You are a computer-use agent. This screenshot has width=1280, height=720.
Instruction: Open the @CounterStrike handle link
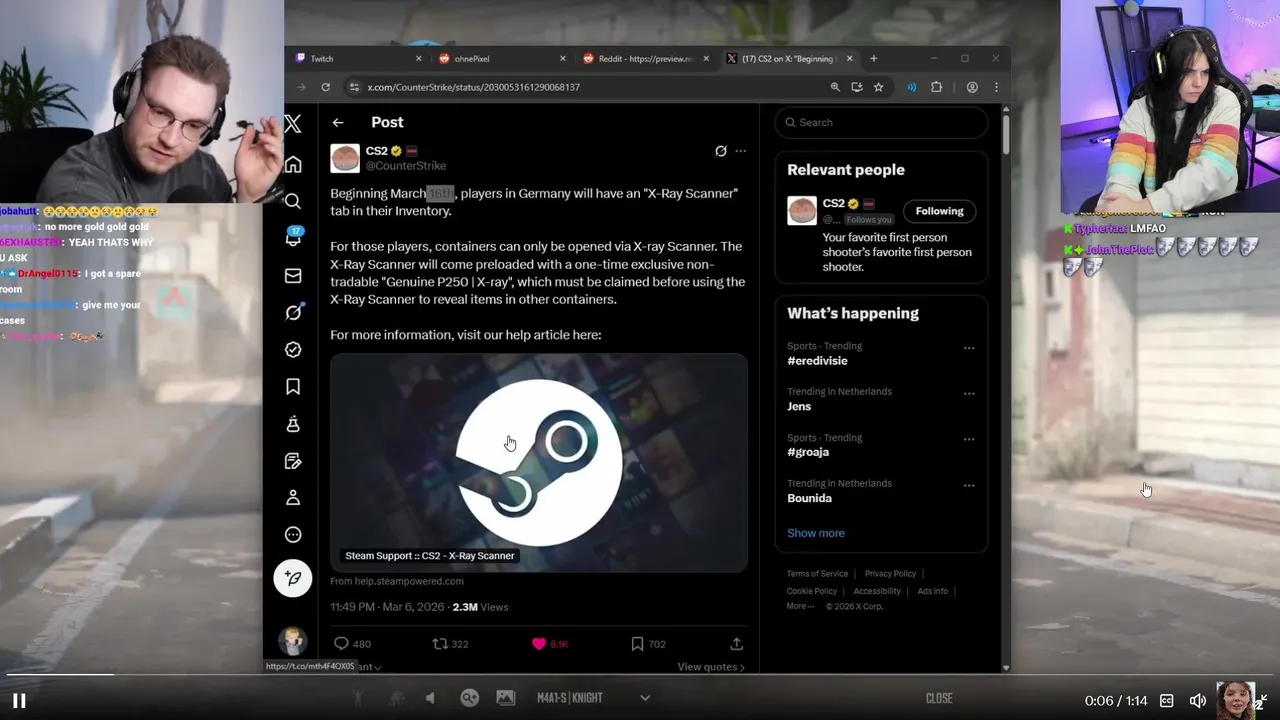point(406,166)
